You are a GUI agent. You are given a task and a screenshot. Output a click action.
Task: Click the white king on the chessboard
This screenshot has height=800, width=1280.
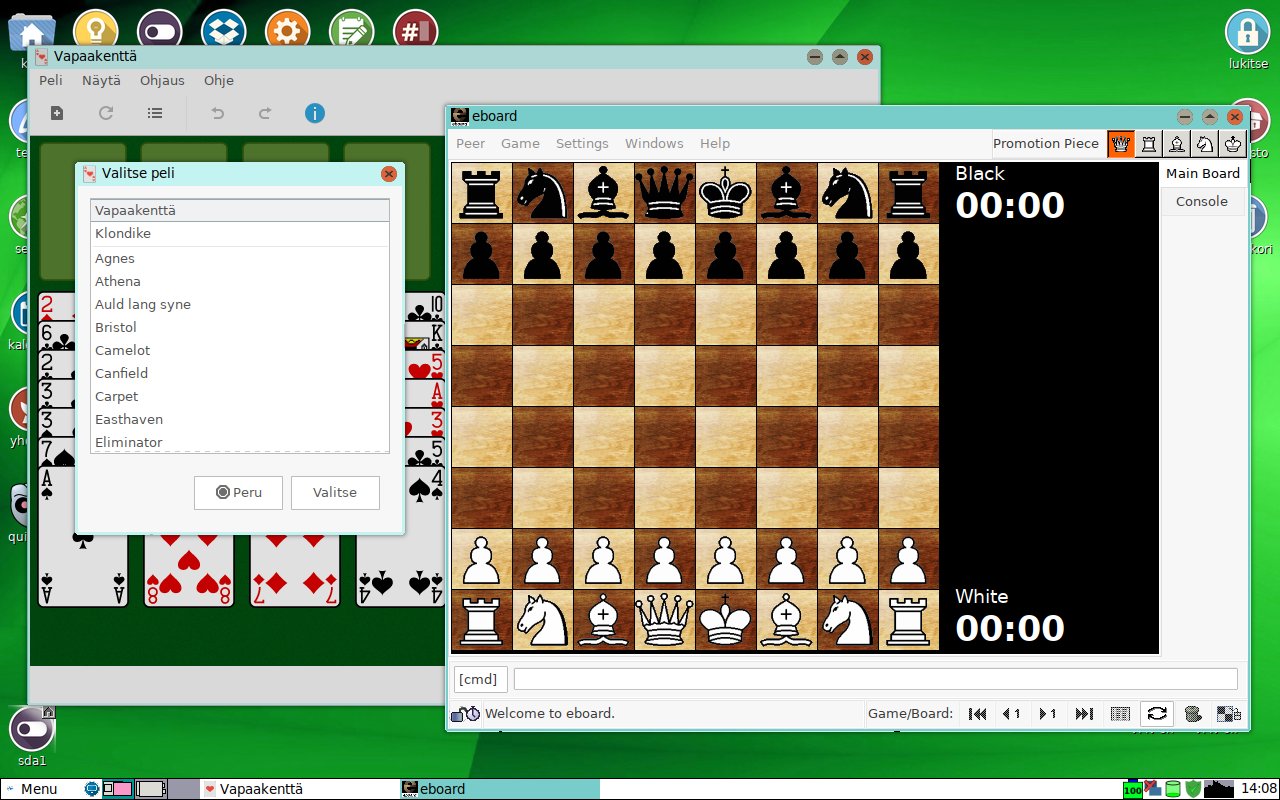[x=726, y=620]
